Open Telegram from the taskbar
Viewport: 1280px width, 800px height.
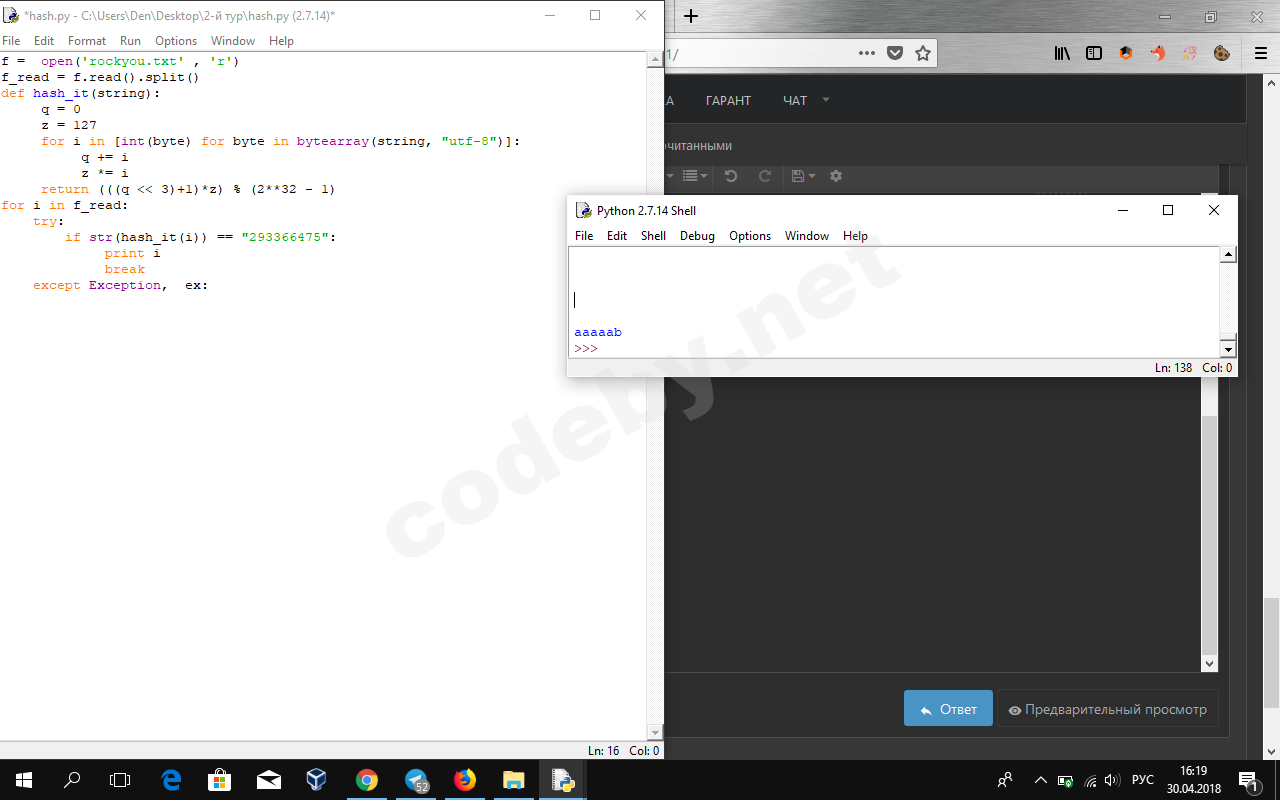tap(416, 780)
